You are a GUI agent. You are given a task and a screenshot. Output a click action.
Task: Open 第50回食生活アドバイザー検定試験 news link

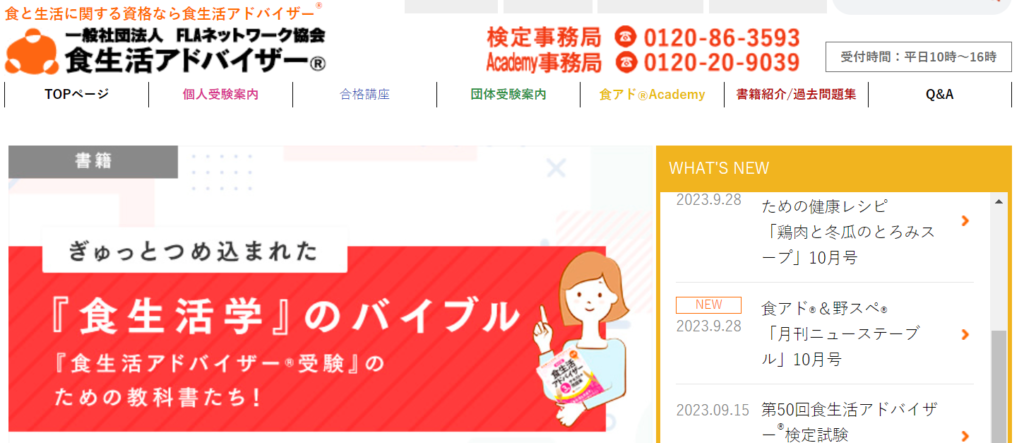(x=850, y=421)
